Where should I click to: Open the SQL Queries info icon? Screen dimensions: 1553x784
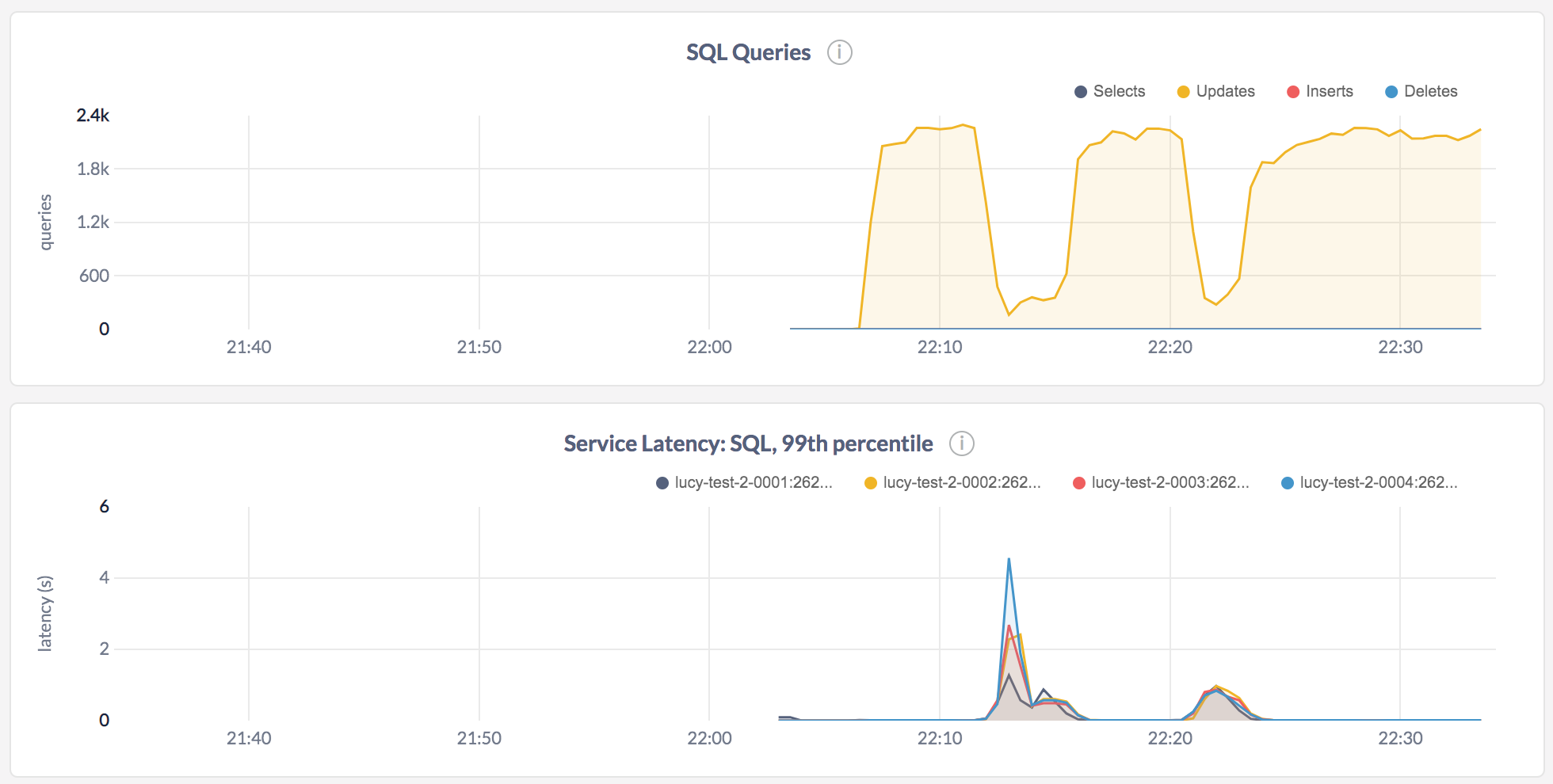coord(839,52)
